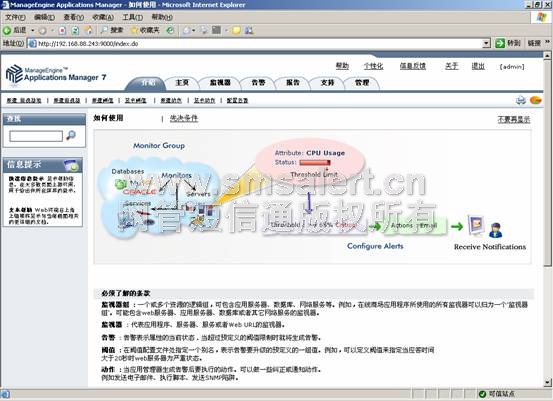553x401 pixels.
Task: Click the 关于 link
Action: tap(451, 66)
